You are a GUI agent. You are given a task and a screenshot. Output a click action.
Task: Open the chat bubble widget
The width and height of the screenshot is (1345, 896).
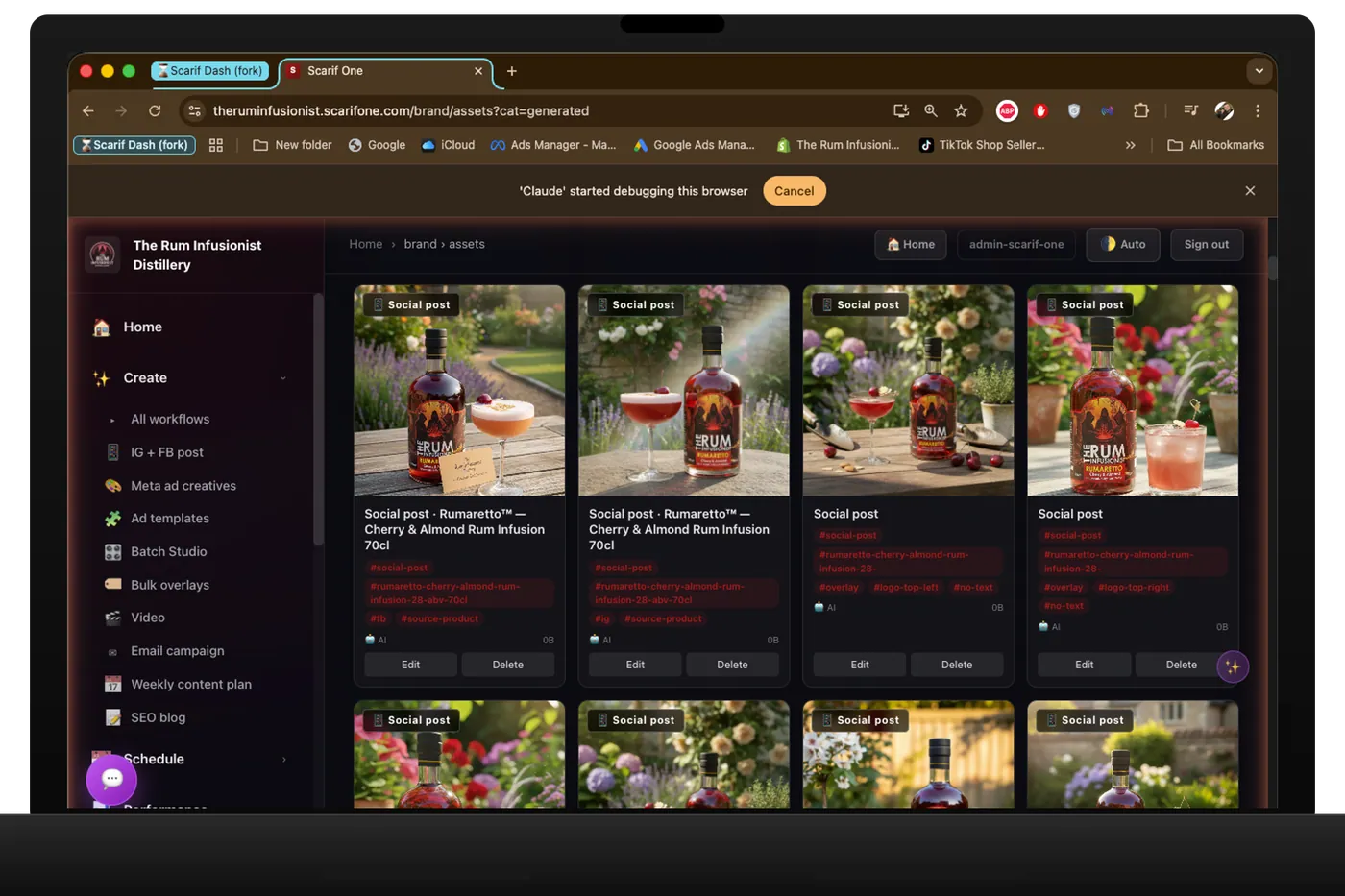pyautogui.click(x=112, y=778)
